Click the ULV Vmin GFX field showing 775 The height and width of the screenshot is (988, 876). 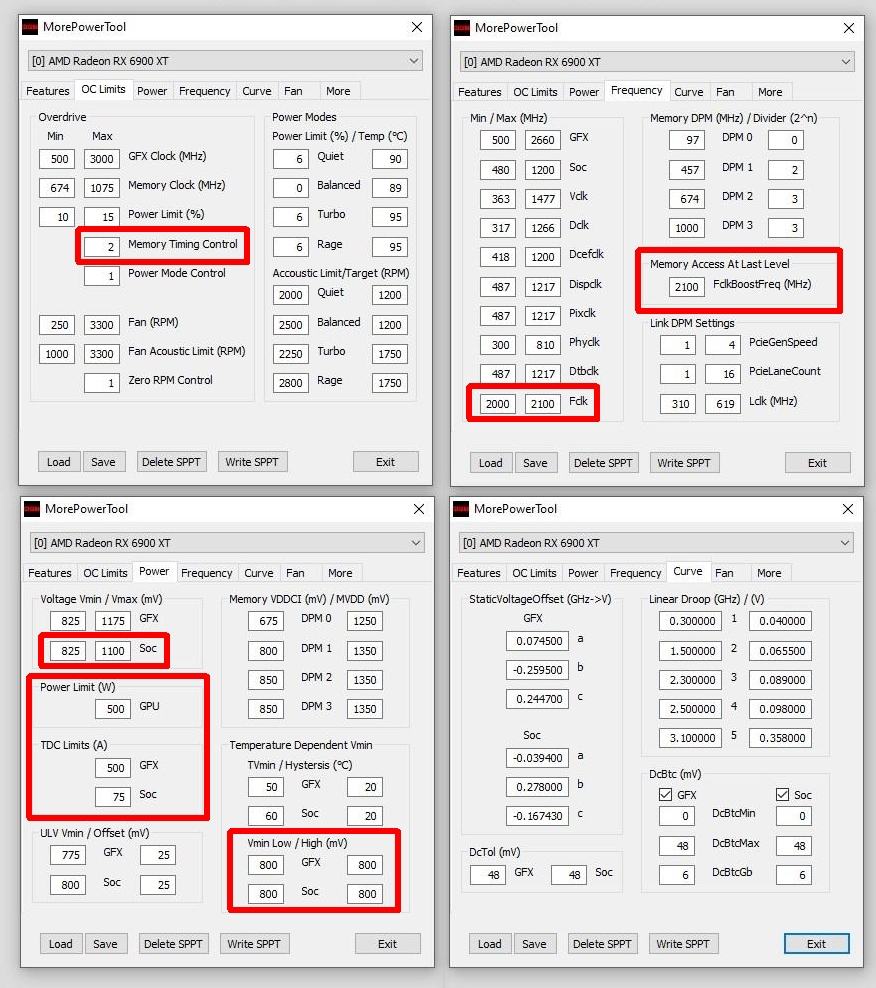point(68,855)
